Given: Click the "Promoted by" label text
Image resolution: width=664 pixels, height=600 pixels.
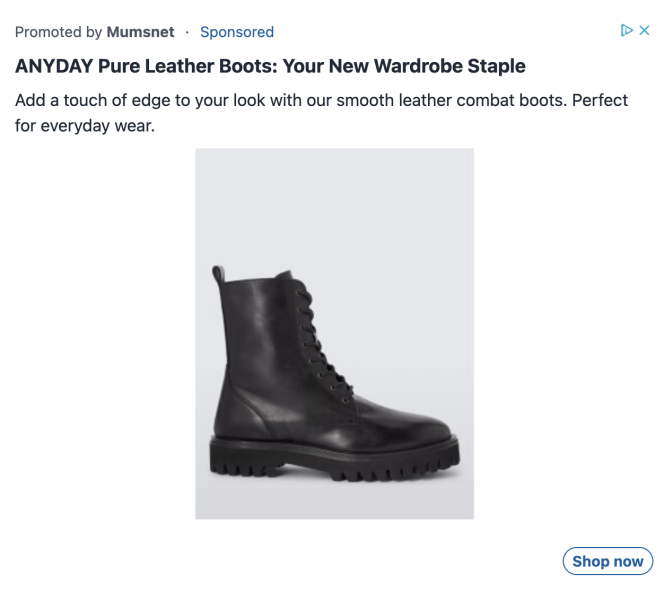Looking at the screenshot, I should (x=58, y=32).
